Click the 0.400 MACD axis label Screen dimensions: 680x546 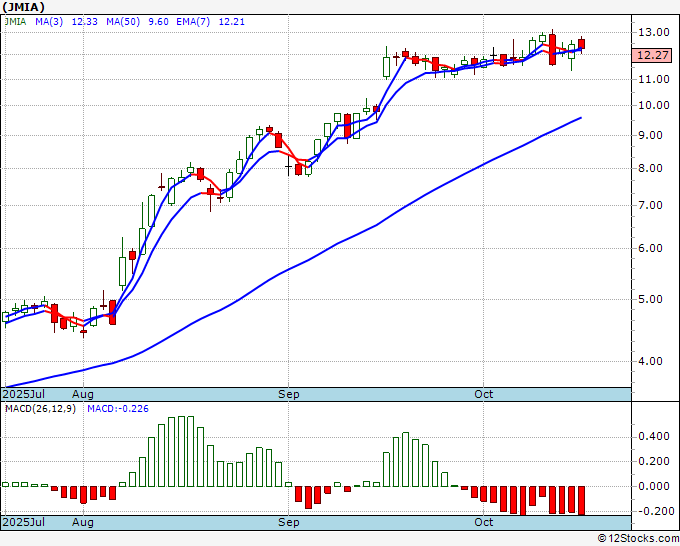[654, 436]
